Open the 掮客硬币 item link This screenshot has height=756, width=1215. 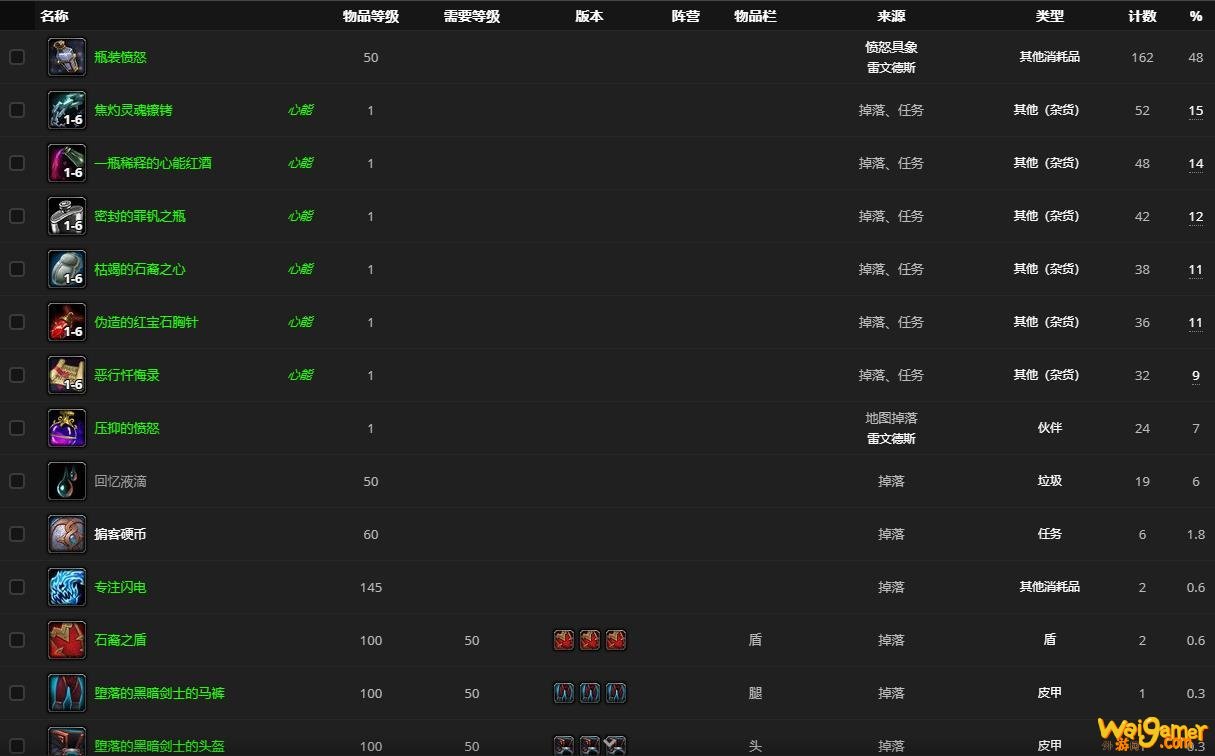pos(120,534)
